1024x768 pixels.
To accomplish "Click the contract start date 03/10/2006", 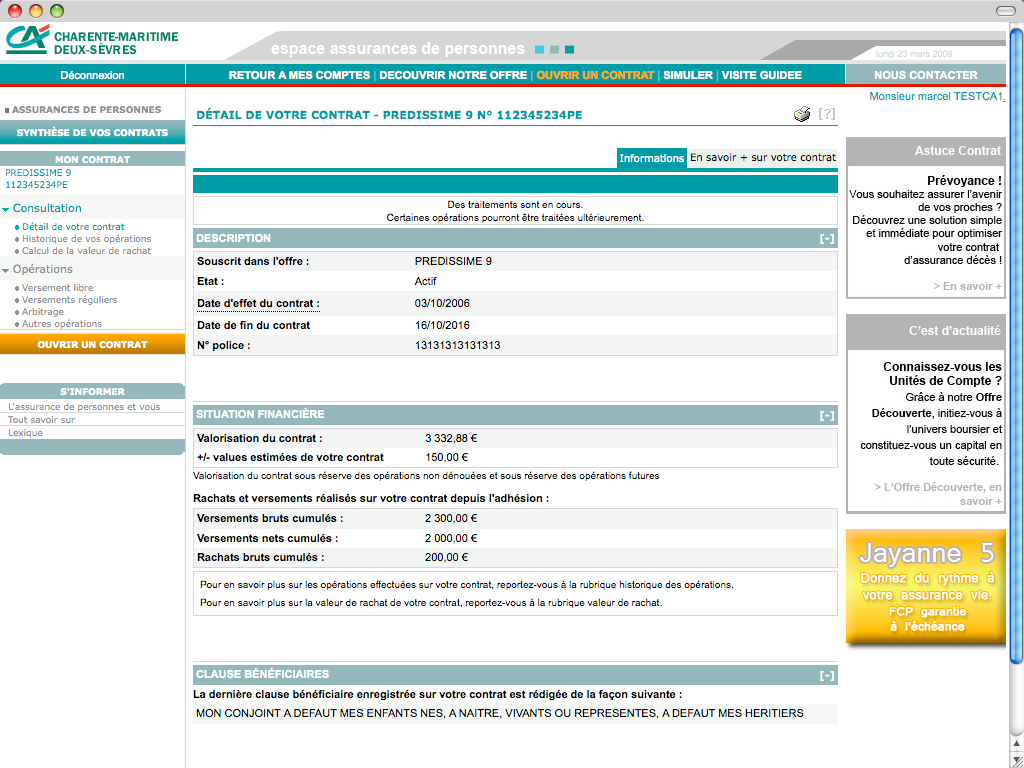I will click(442, 304).
